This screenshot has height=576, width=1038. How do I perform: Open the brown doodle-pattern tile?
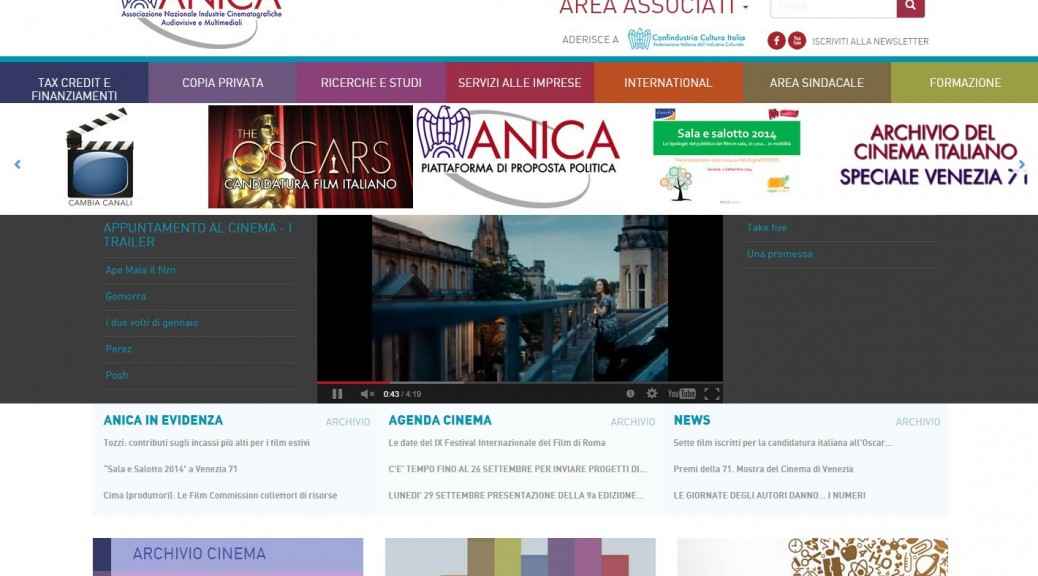pyautogui.click(x=812, y=557)
